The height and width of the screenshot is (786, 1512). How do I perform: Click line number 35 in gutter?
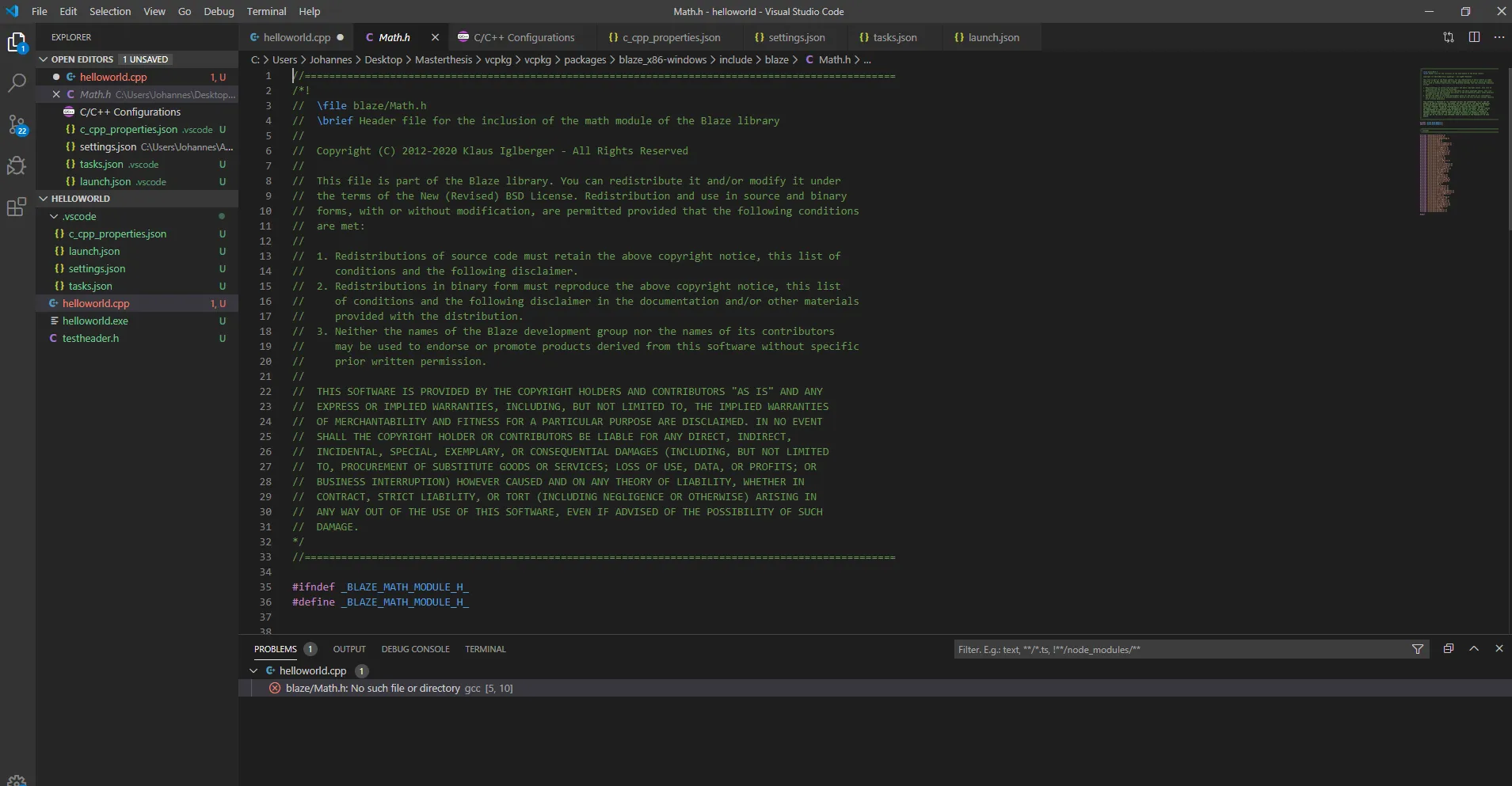(265, 587)
